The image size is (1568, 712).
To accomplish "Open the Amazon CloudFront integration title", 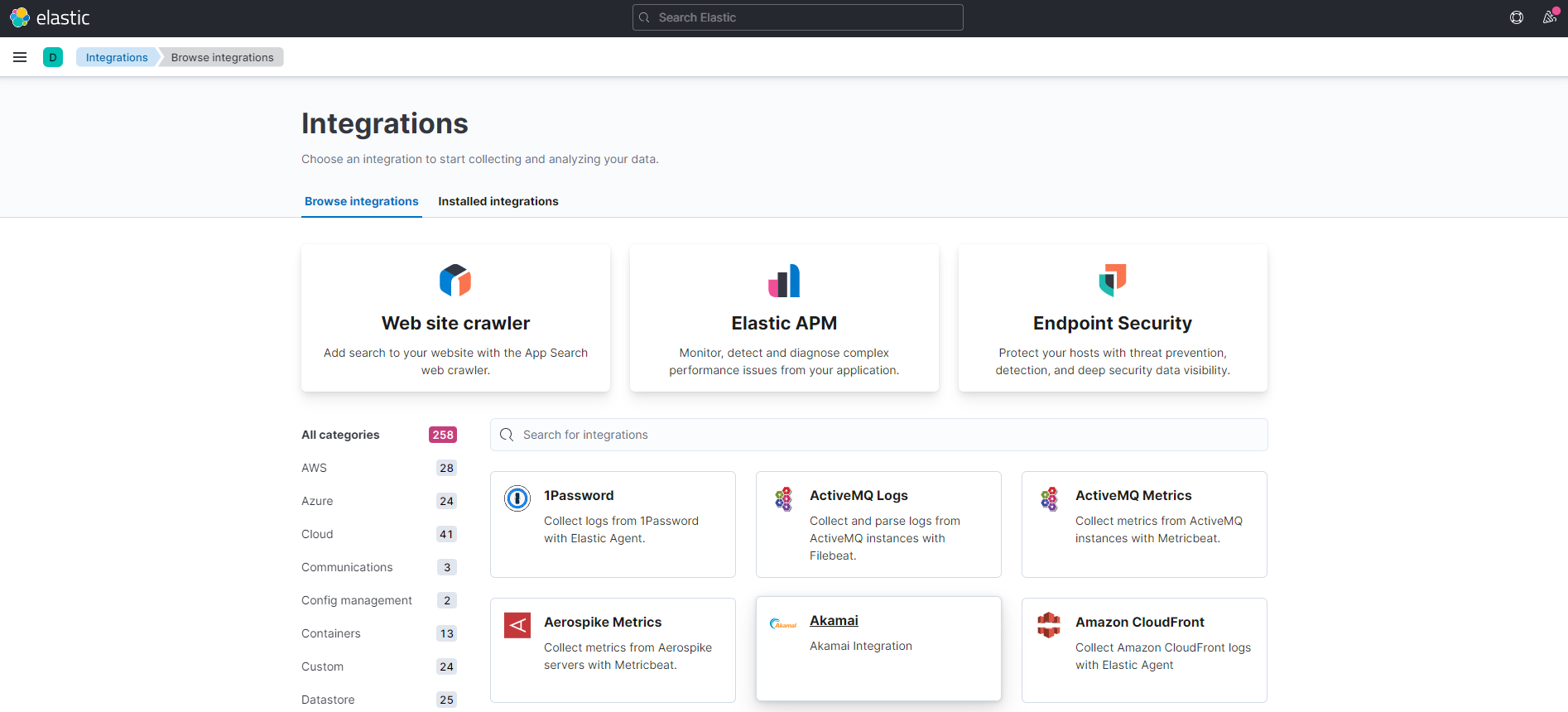I will coord(1140,622).
